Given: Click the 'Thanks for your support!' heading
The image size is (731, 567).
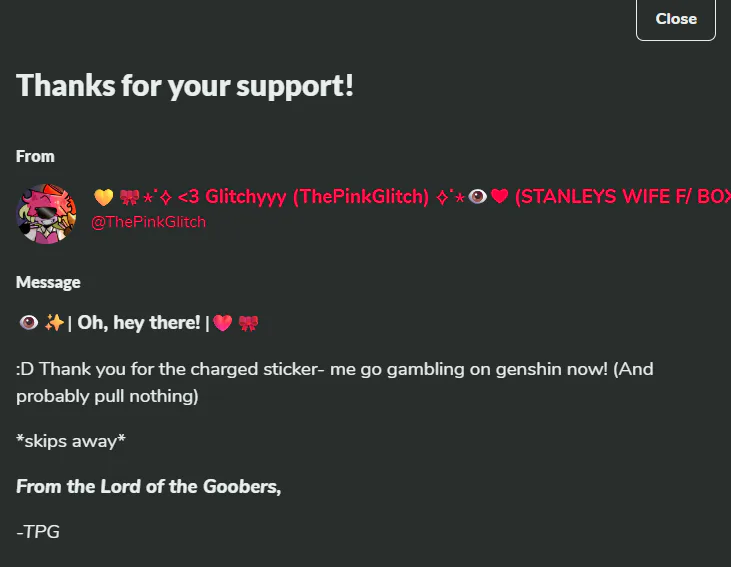Looking at the screenshot, I should [x=185, y=86].
